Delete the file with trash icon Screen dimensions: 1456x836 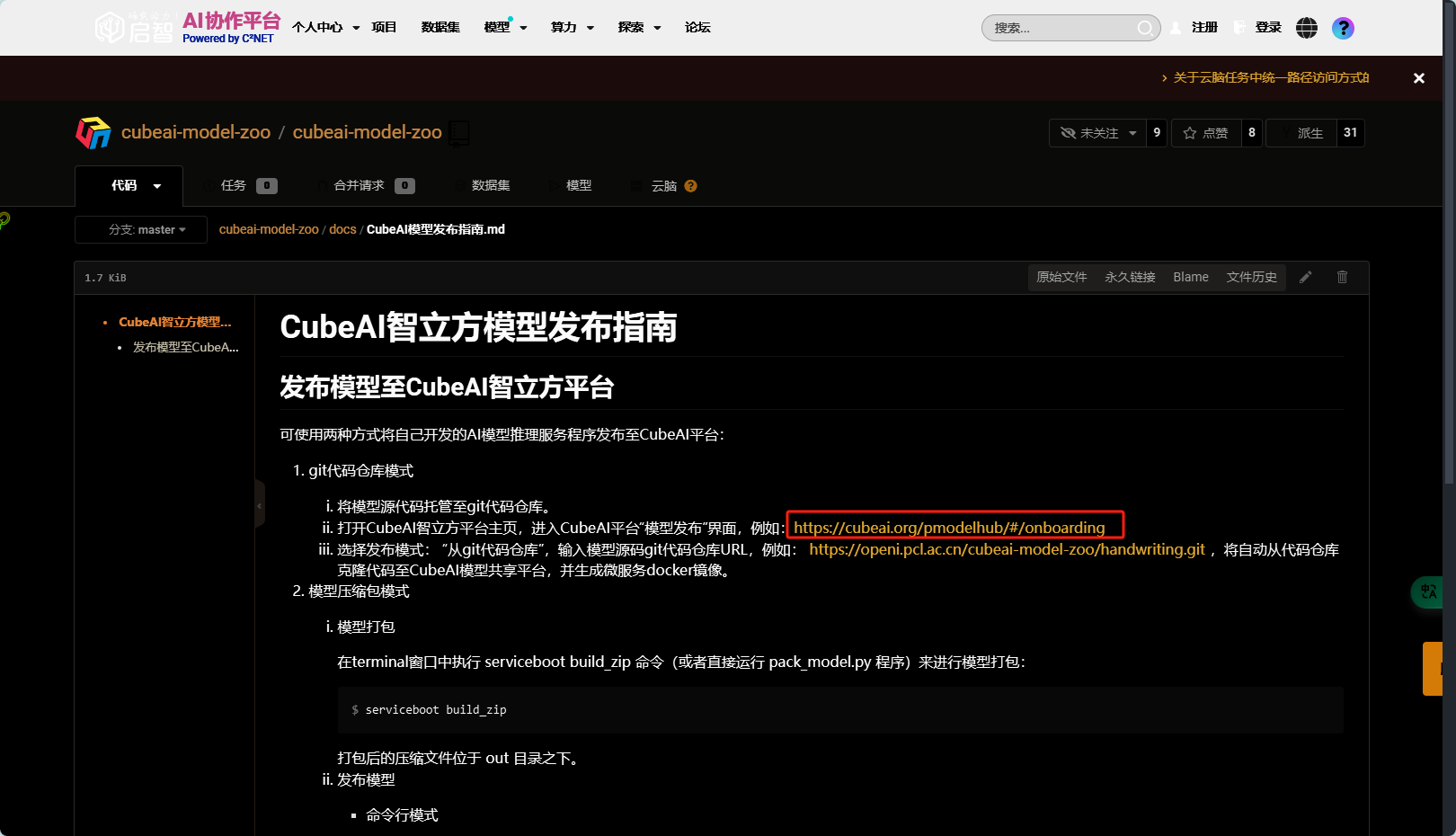pyautogui.click(x=1343, y=277)
